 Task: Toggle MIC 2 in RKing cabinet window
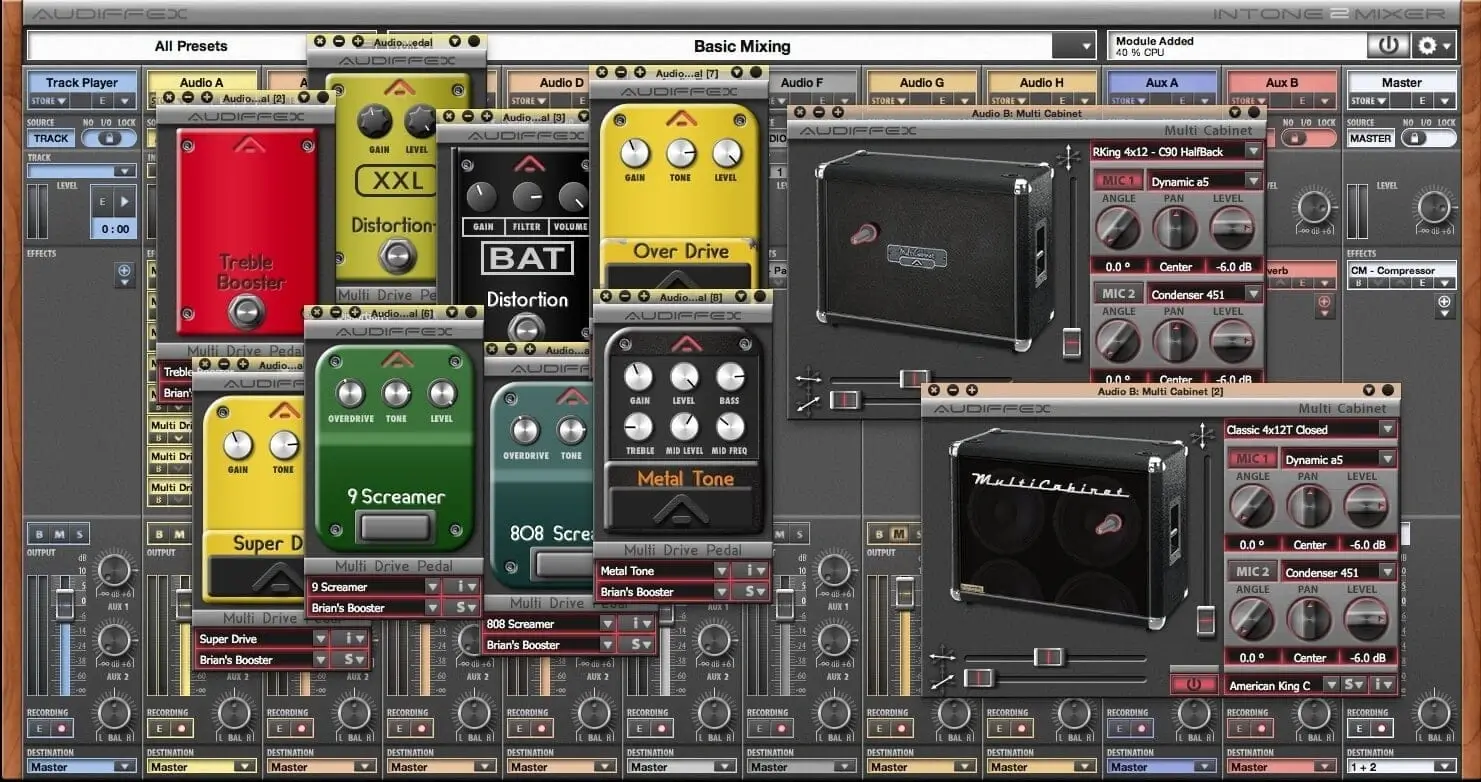(1118, 293)
